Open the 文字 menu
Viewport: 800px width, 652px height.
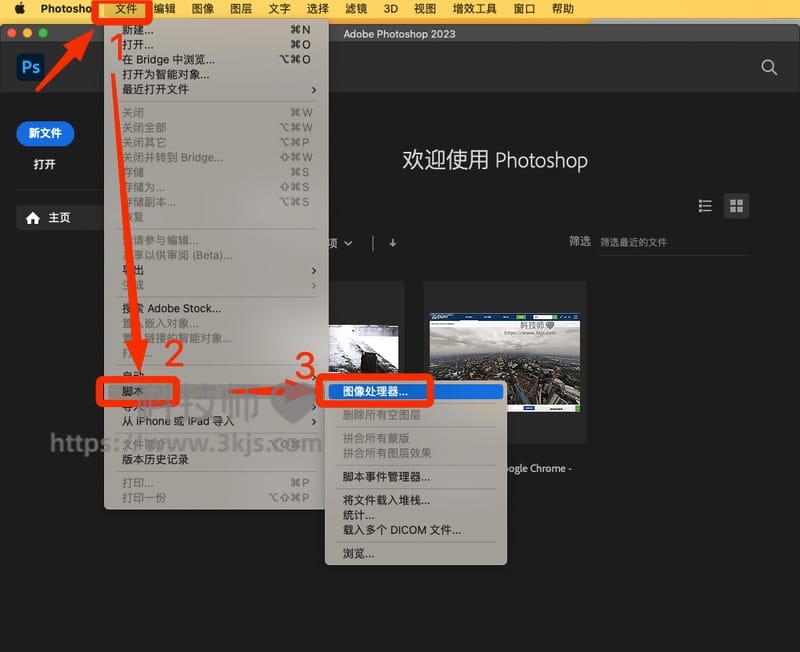(x=279, y=9)
